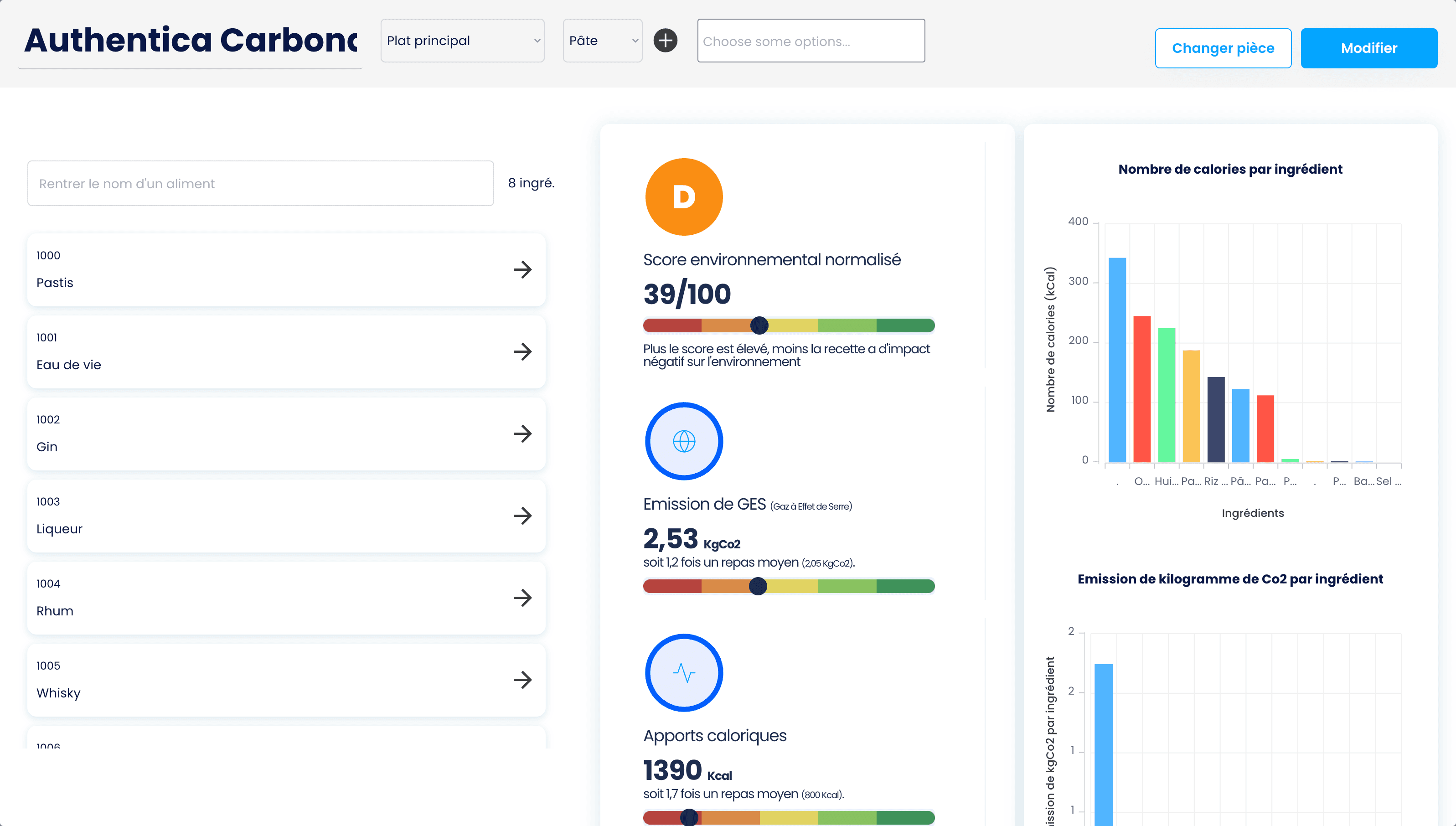Focus the ingredient name search field
The width and height of the screenshot is (1456, 826).
coord(260,183)
